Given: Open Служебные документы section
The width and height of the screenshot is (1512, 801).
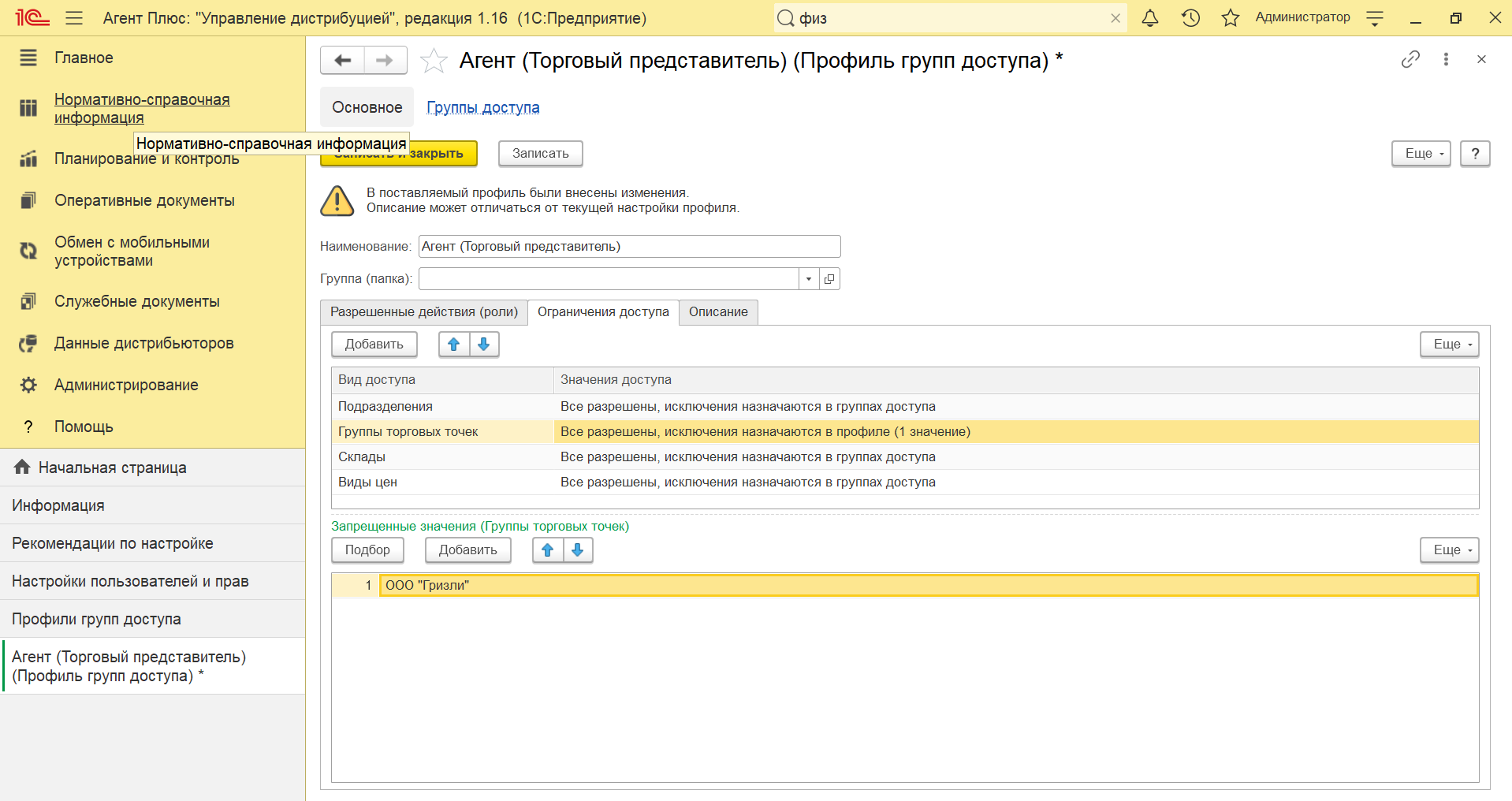Looking at the screenshot, I should (136, 301).
